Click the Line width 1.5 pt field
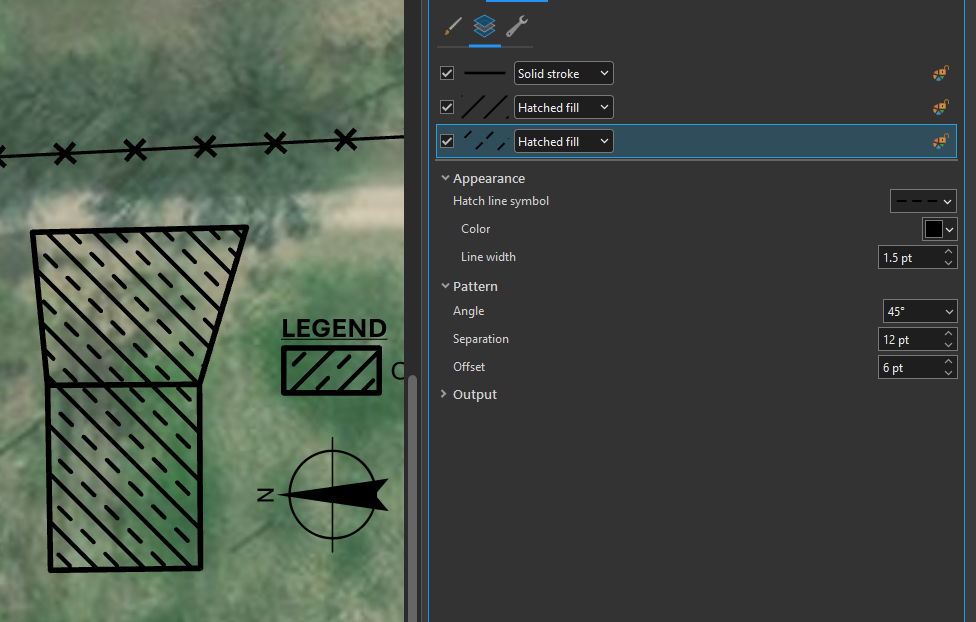Image resolution: width=976 pixels, height=622 pixels. pos(909,257)
